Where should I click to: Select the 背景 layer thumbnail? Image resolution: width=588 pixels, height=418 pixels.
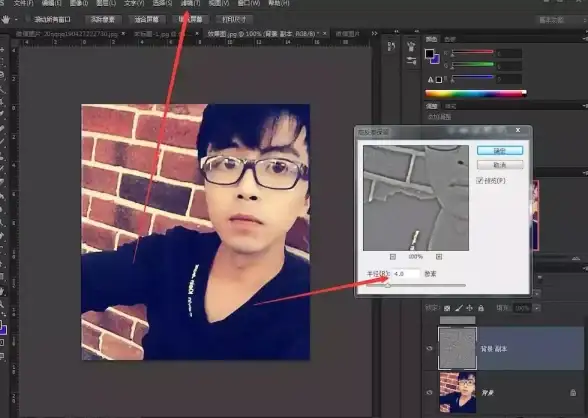[458, 393]
